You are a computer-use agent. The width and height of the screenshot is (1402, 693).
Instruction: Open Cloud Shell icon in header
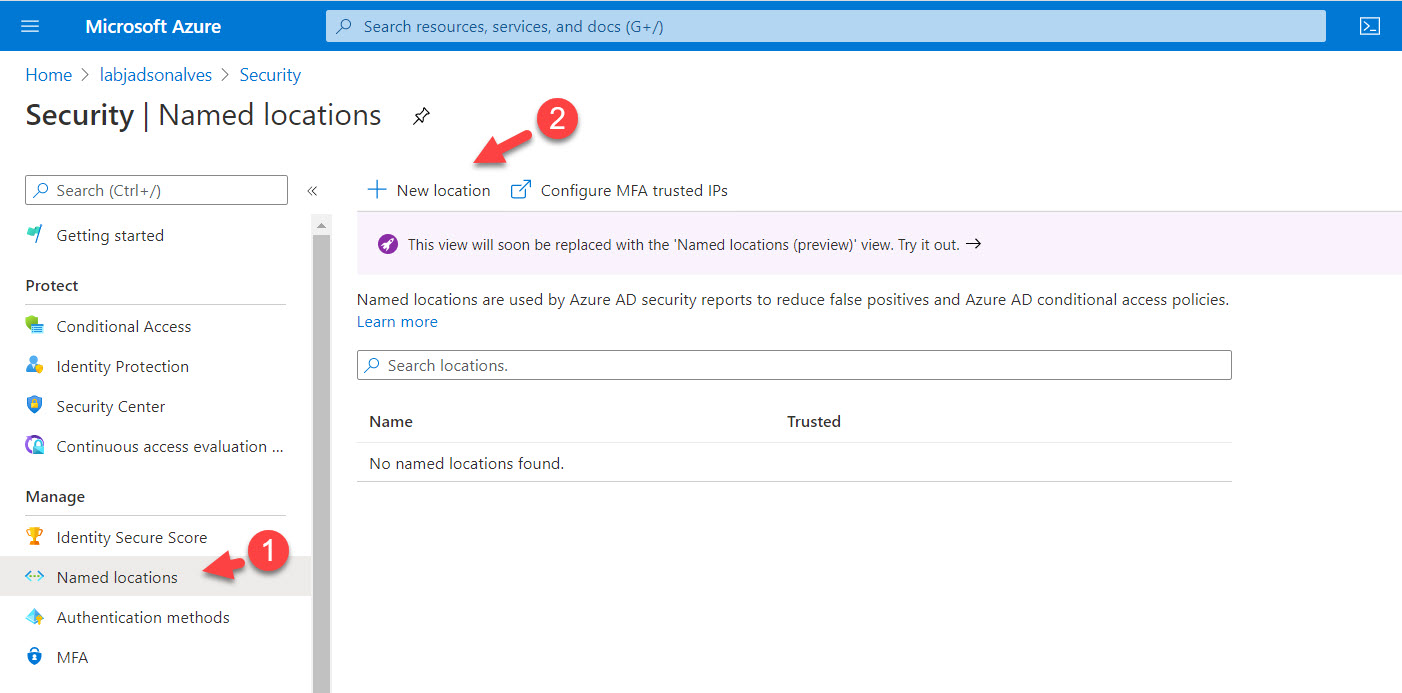click(1370, 26)
